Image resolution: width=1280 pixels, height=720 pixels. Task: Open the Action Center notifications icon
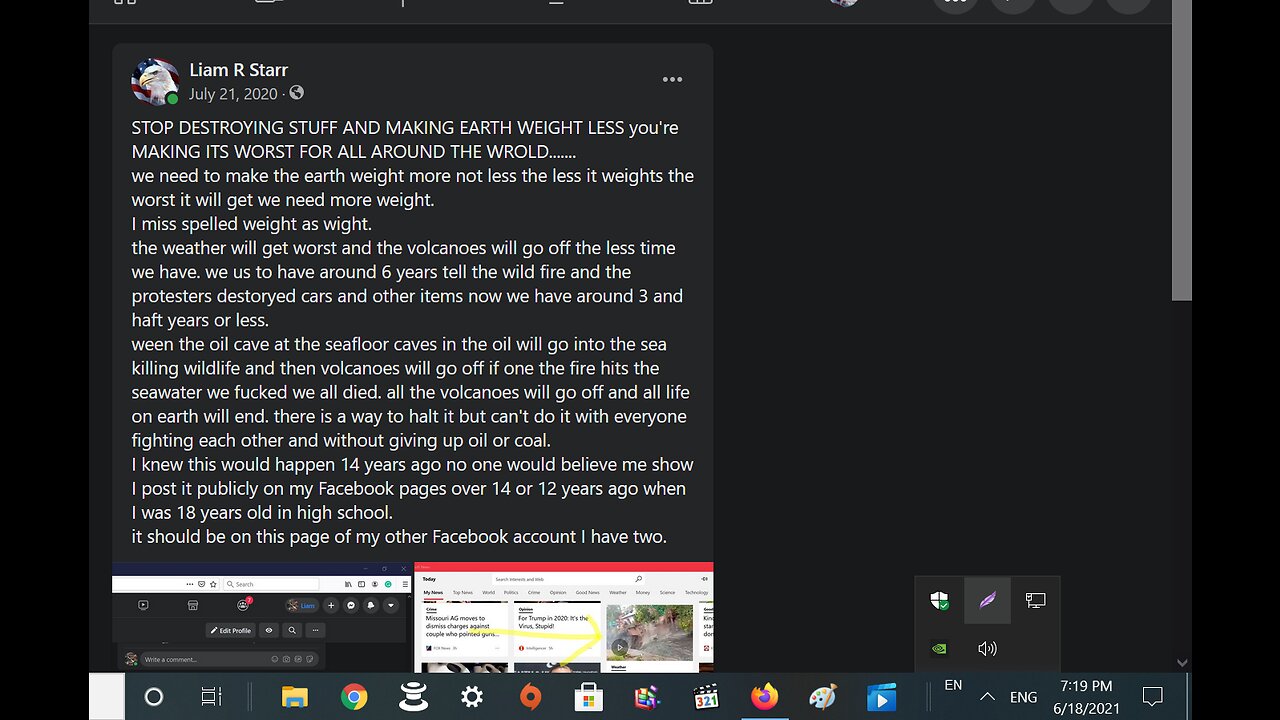click(1152, 697)
